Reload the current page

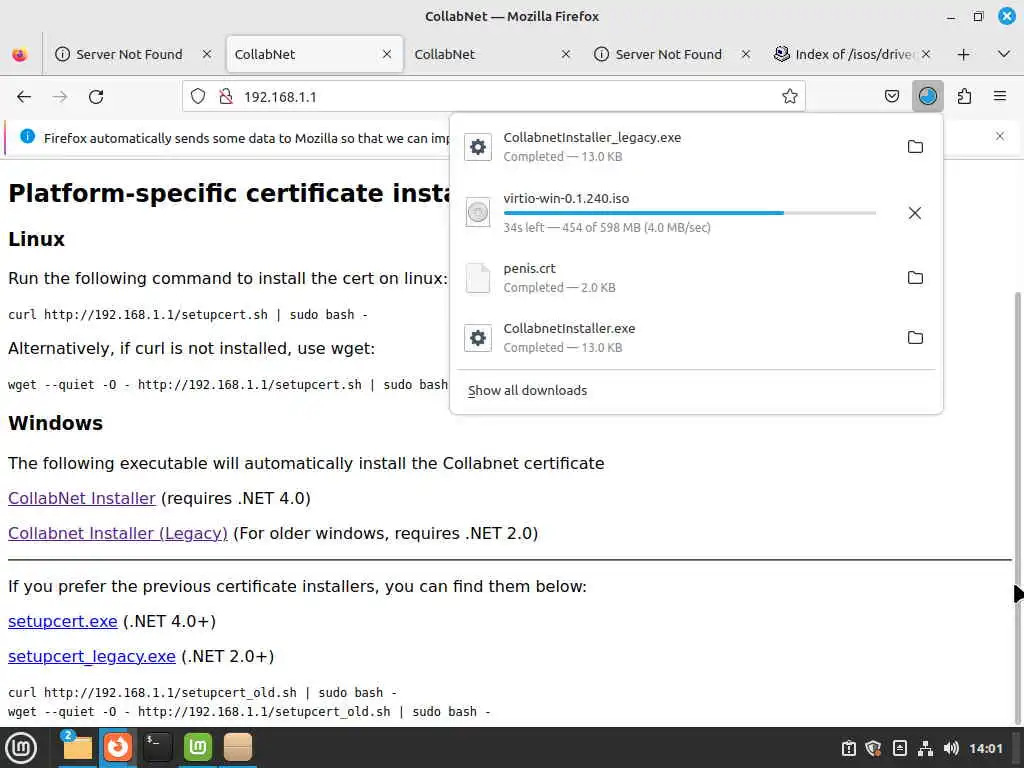pyautogui.click(x=96, y=97)
